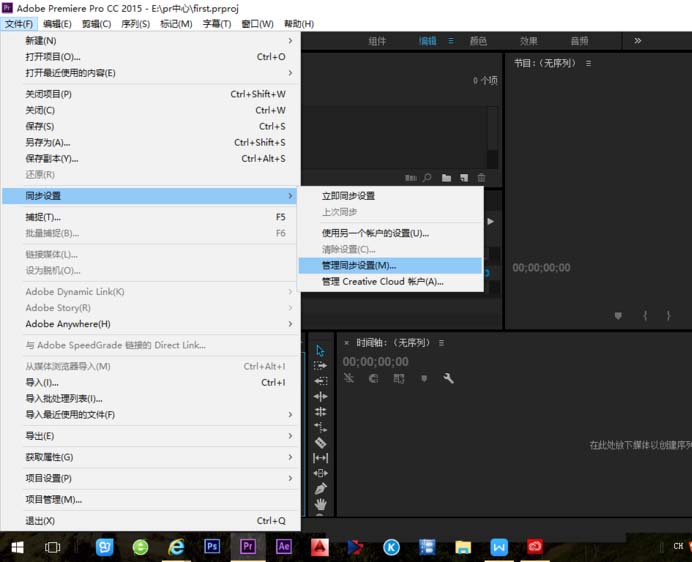Open the 剪辑(C) menu
The height and width of the screenshot is (562, 692).
[96, 24]
